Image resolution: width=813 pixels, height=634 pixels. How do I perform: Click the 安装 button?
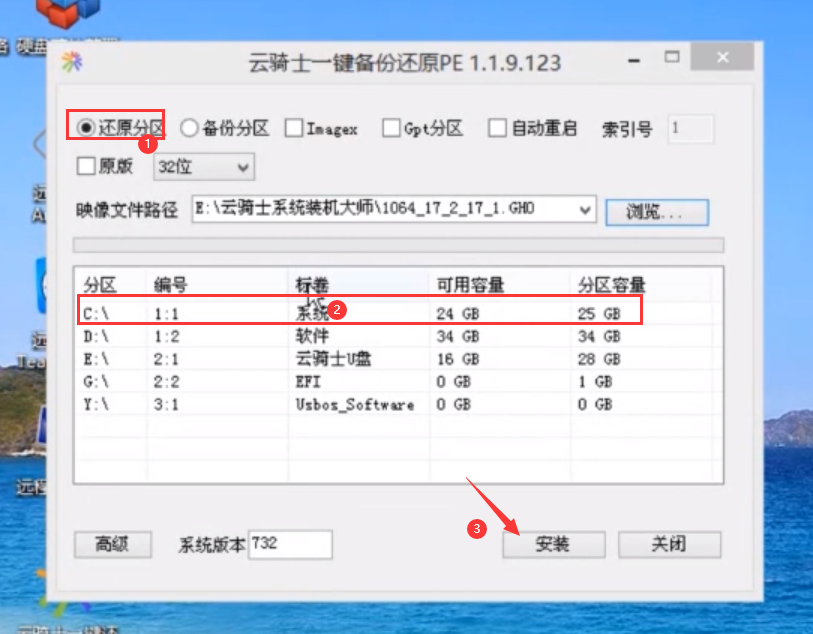coord(553,545)
